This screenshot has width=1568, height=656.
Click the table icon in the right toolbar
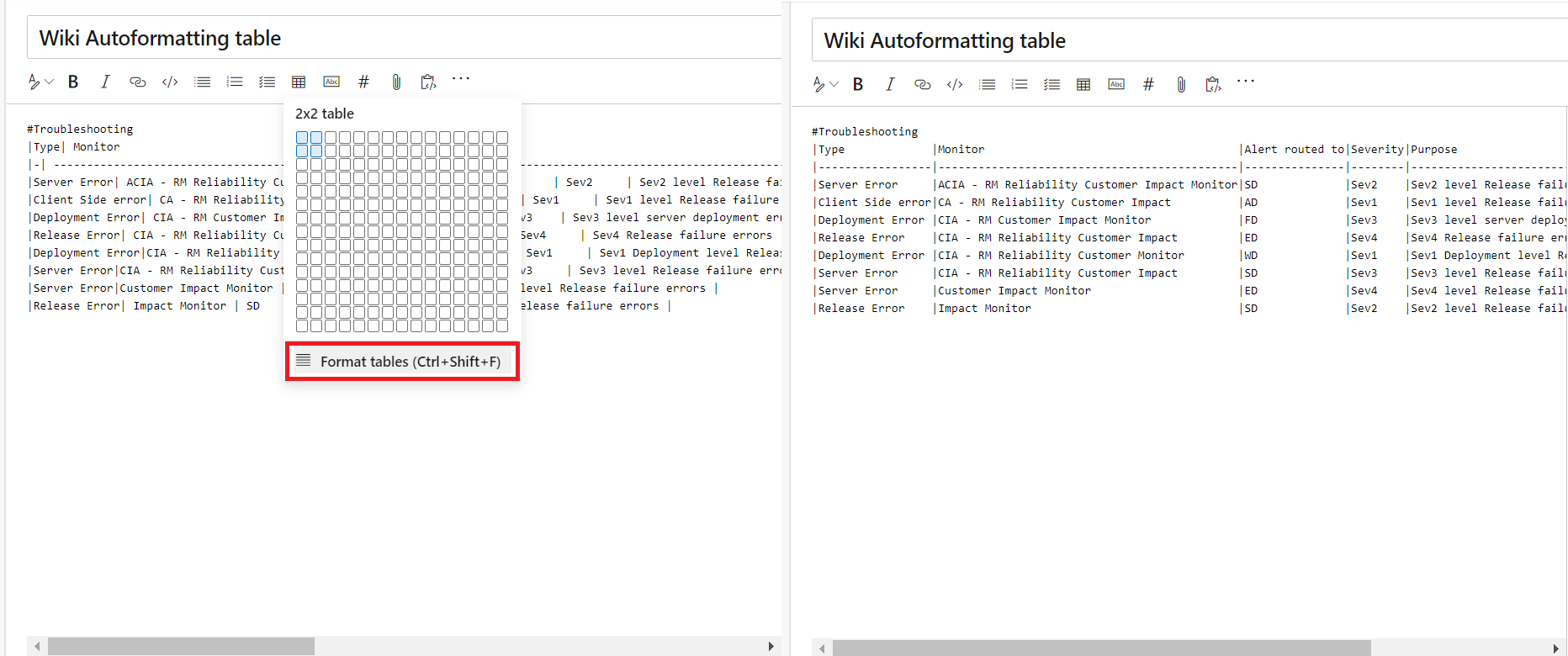click(x=1083, y=84)
